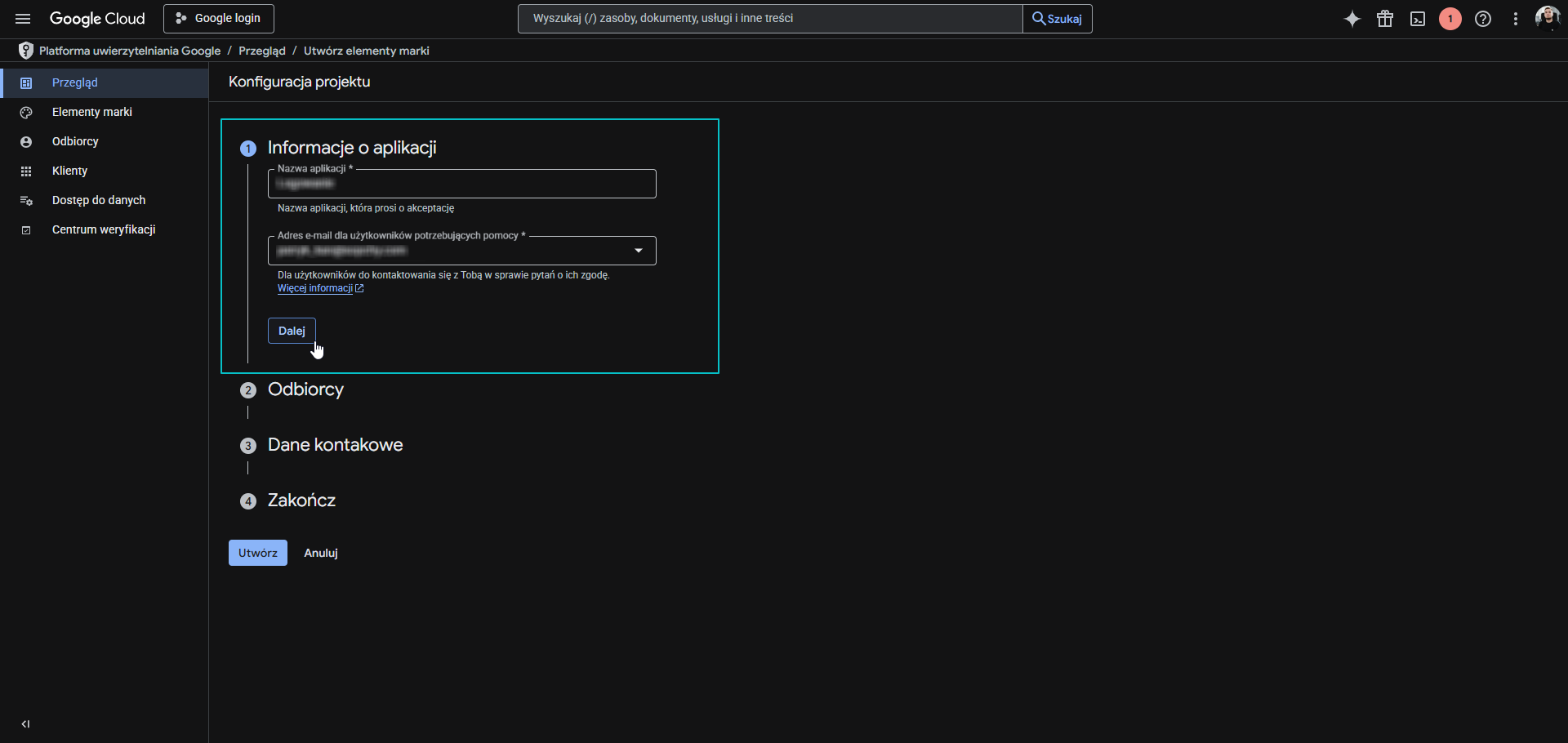Open the help question mark icon
This screenshot has width=1568, height=743.
coord(1482,18)
